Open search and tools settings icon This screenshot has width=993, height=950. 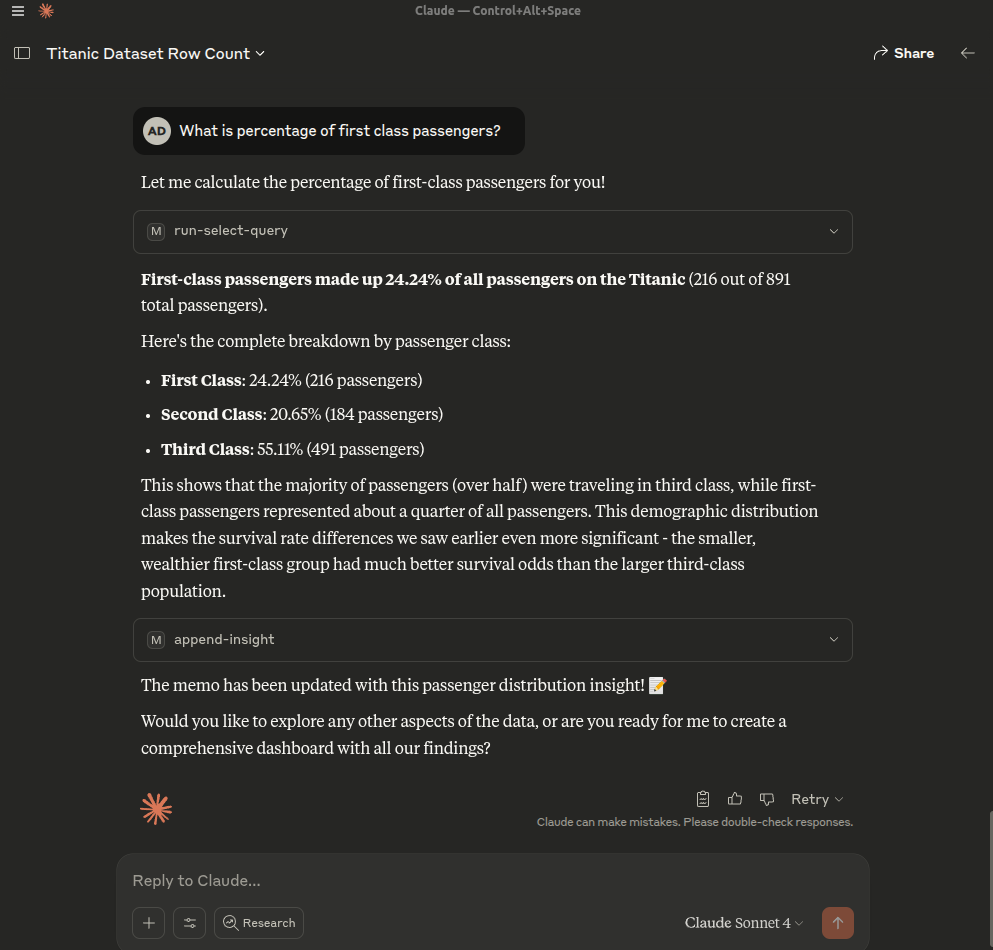(189, 923)
